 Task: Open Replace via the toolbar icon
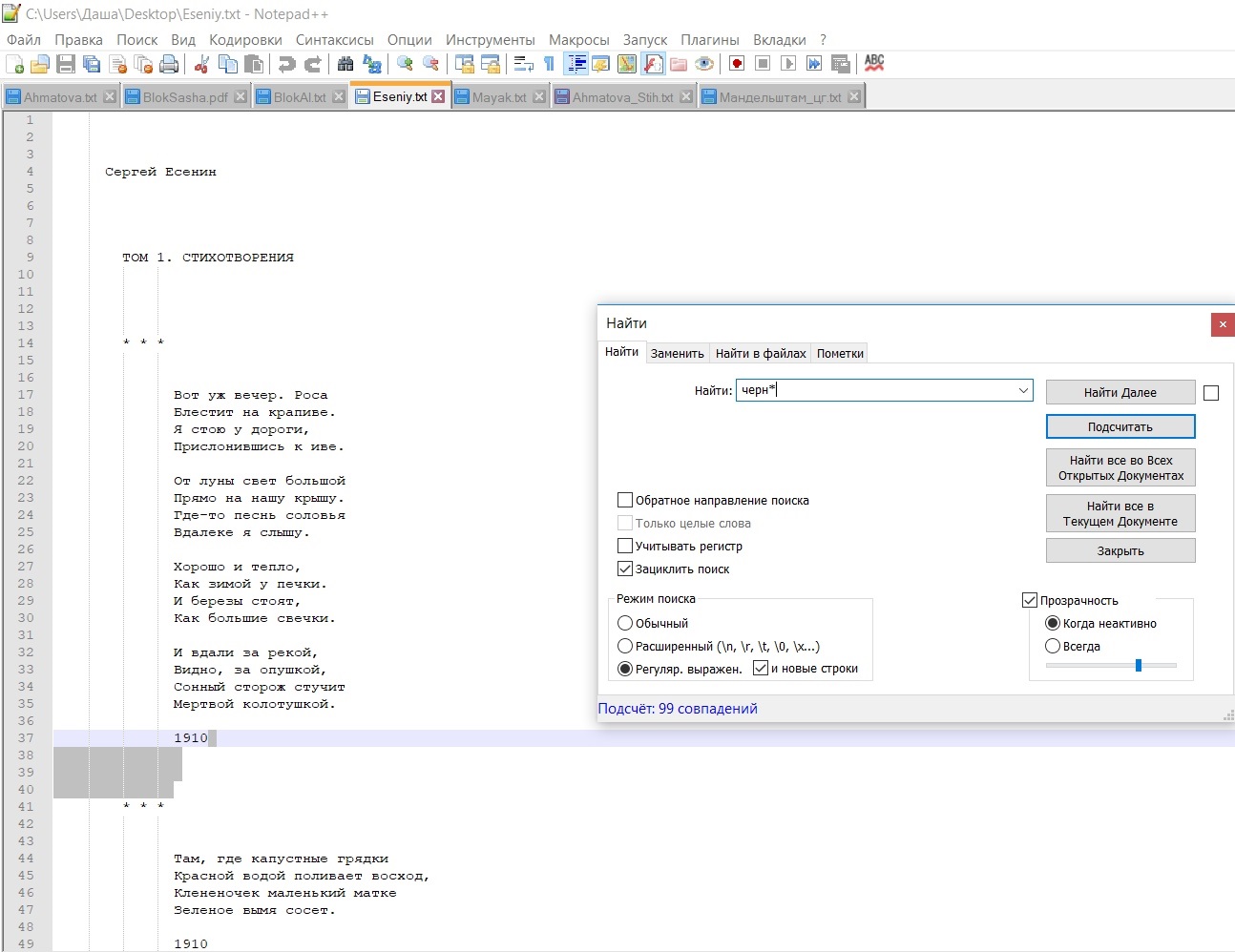[372, 64]
